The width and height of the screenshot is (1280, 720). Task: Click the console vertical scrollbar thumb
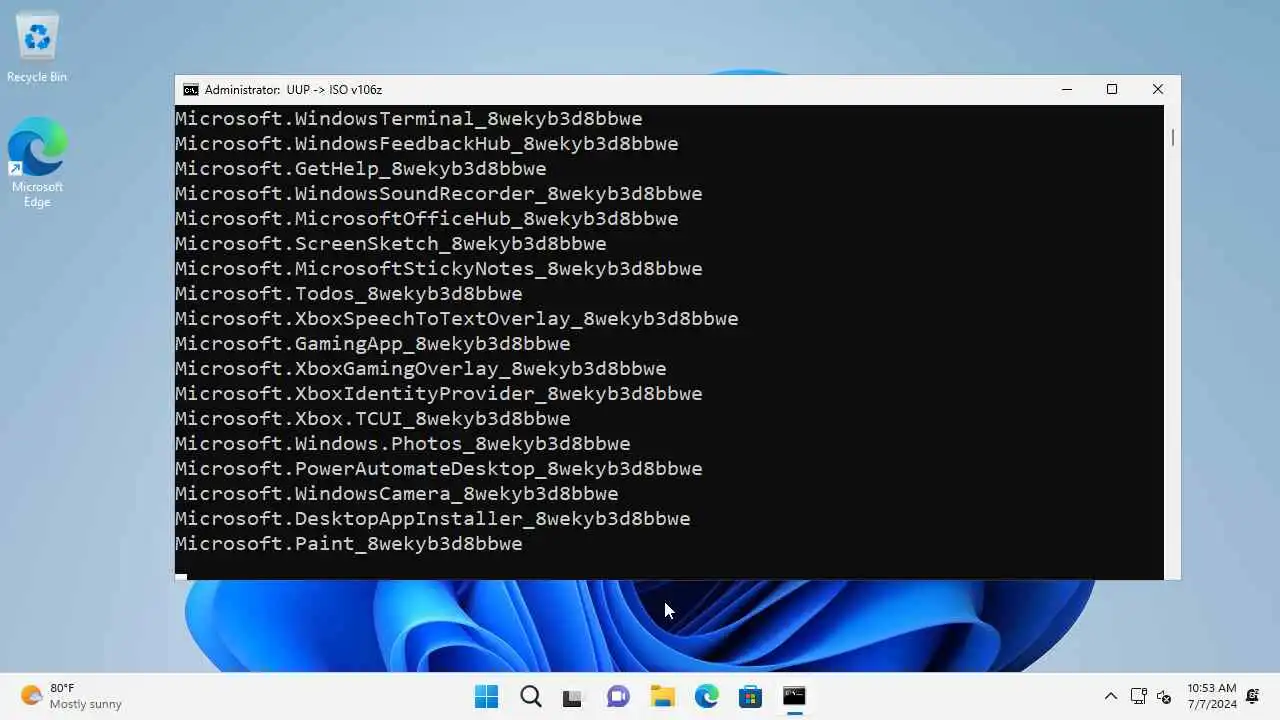tap(1172, 137)
